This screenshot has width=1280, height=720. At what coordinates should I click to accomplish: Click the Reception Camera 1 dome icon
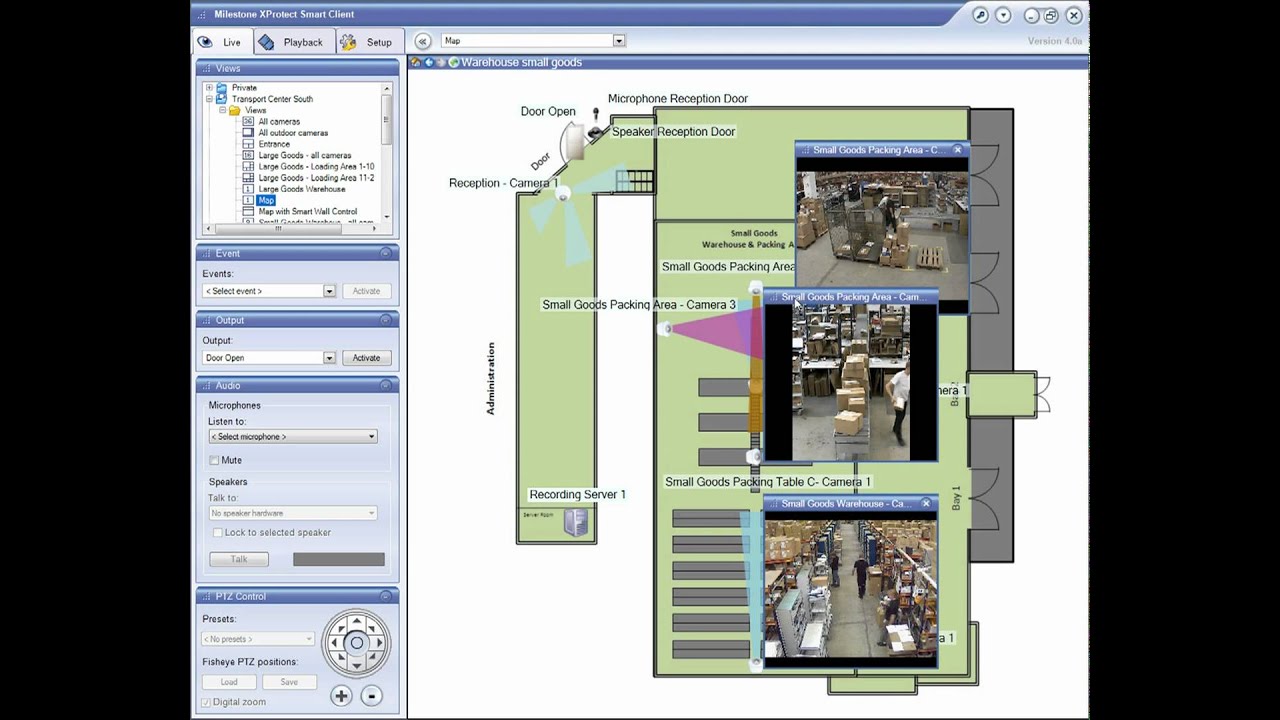(x=562, y=195)
